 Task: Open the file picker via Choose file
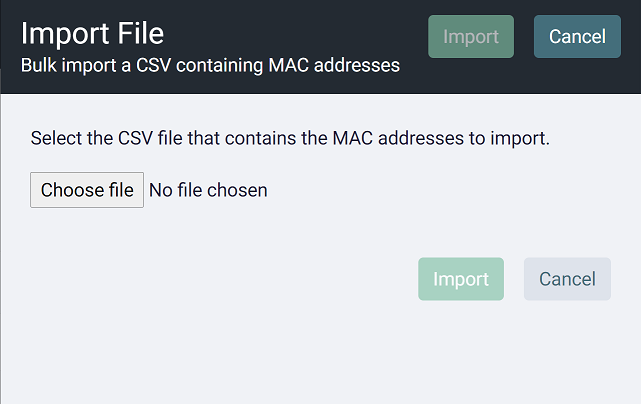pyautogui.click(x=87, y=190)
